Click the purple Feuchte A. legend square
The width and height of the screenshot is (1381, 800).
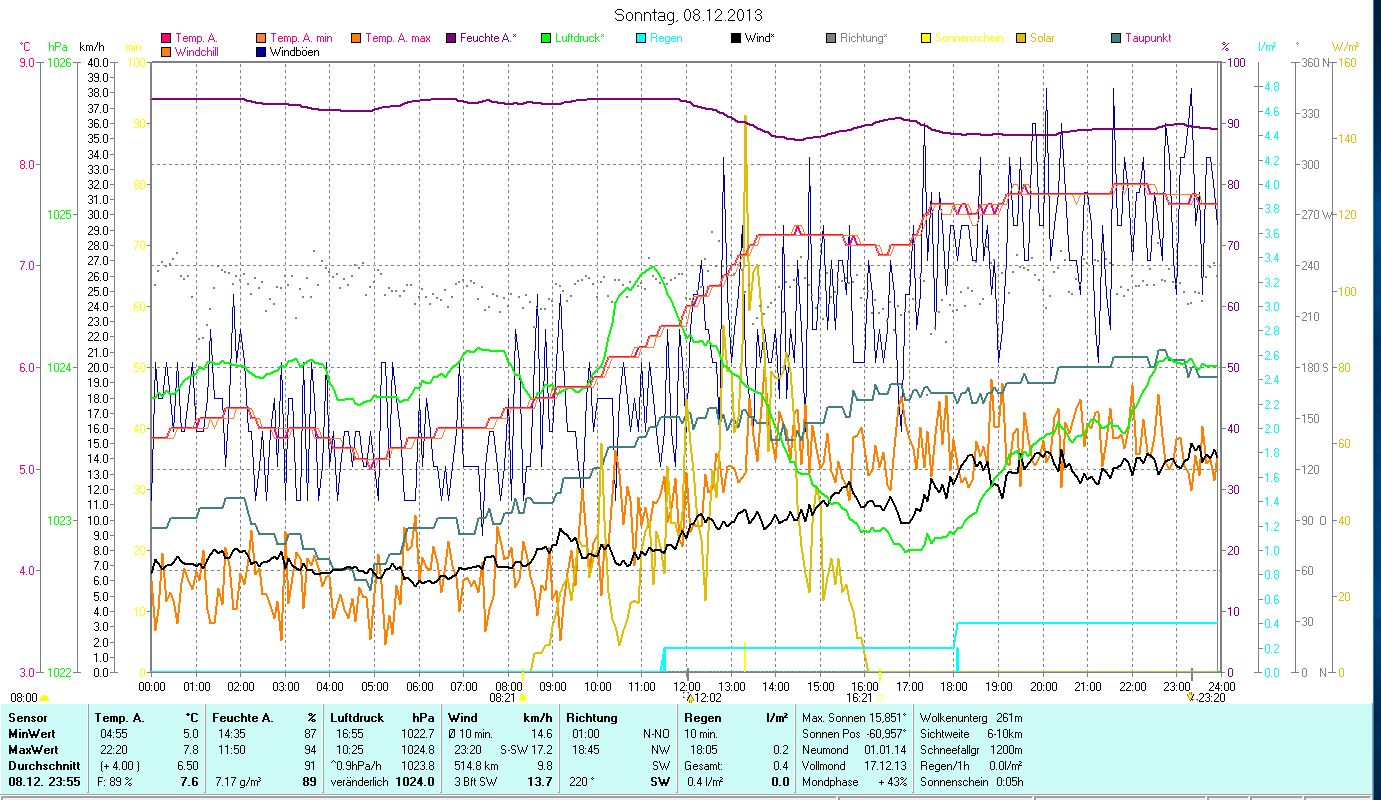coord(452,39)
